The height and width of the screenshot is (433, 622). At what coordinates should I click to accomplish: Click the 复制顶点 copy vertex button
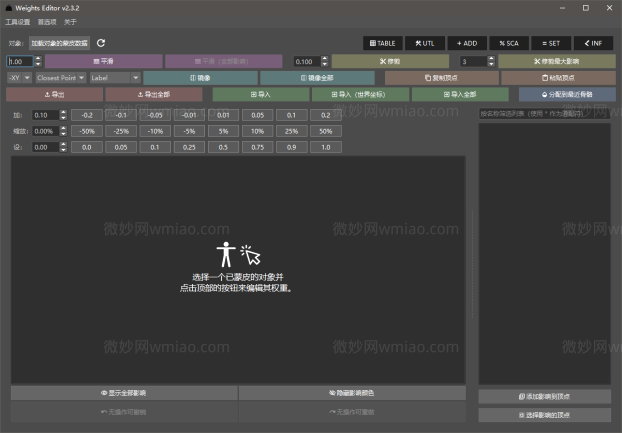coord(441,78)
